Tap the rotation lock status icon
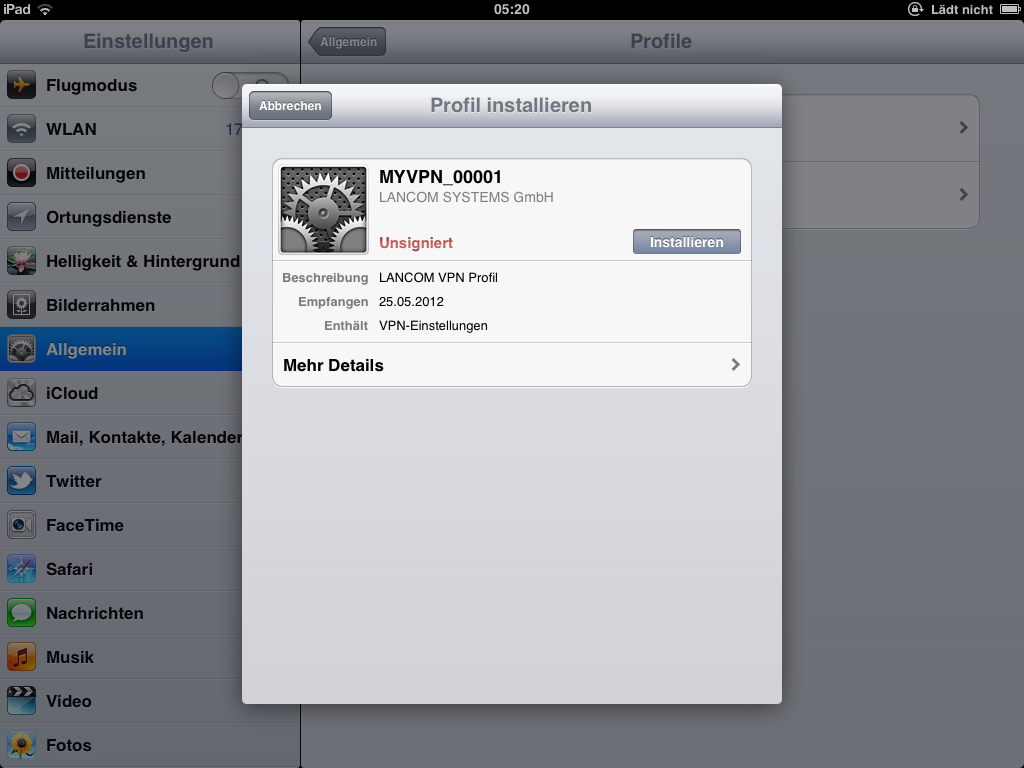This screenshot has width=1024, height=768. pyautogui.click(x=915, y=9)
